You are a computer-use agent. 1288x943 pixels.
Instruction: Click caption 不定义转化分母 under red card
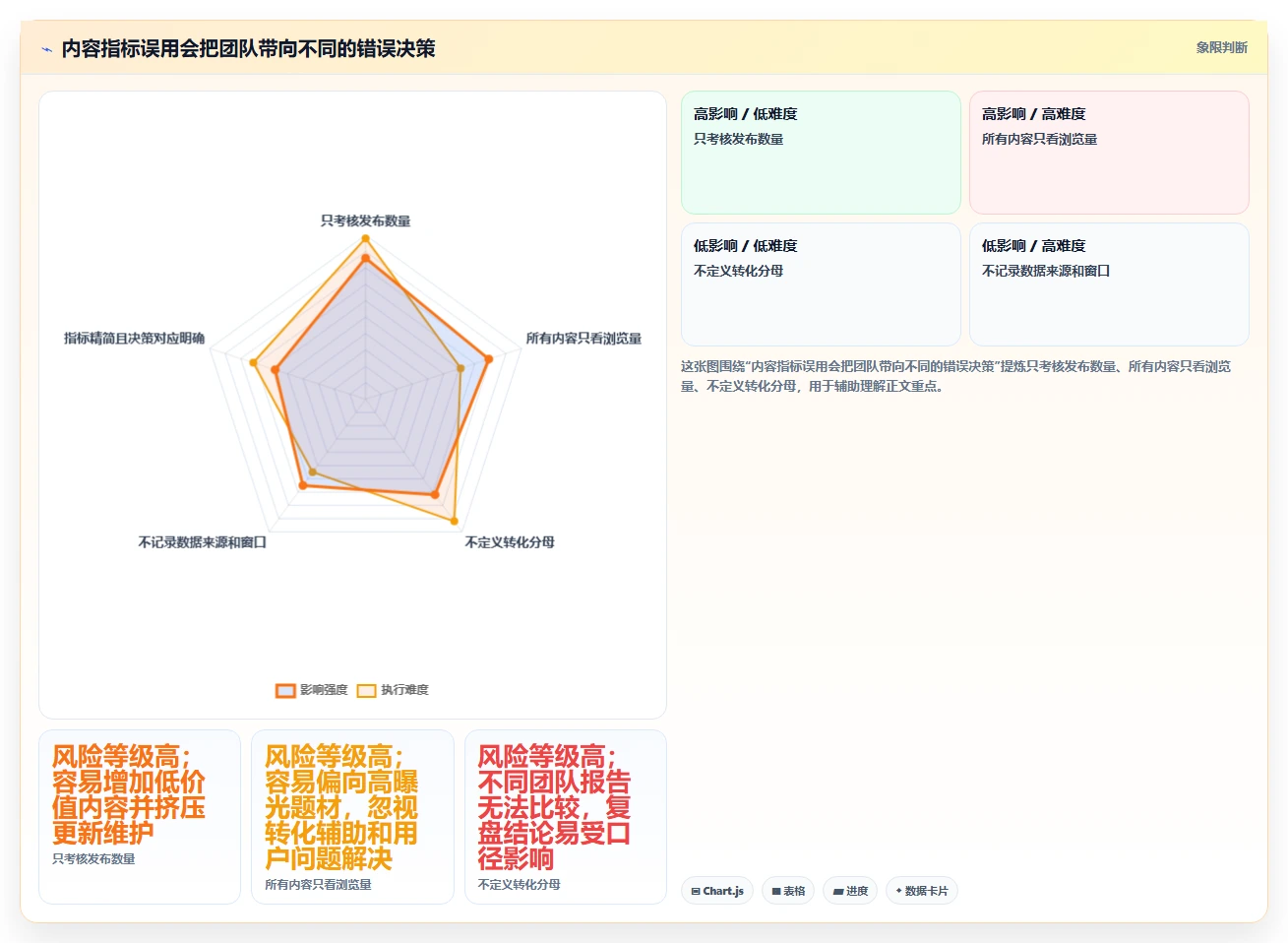tap(519, 885)
